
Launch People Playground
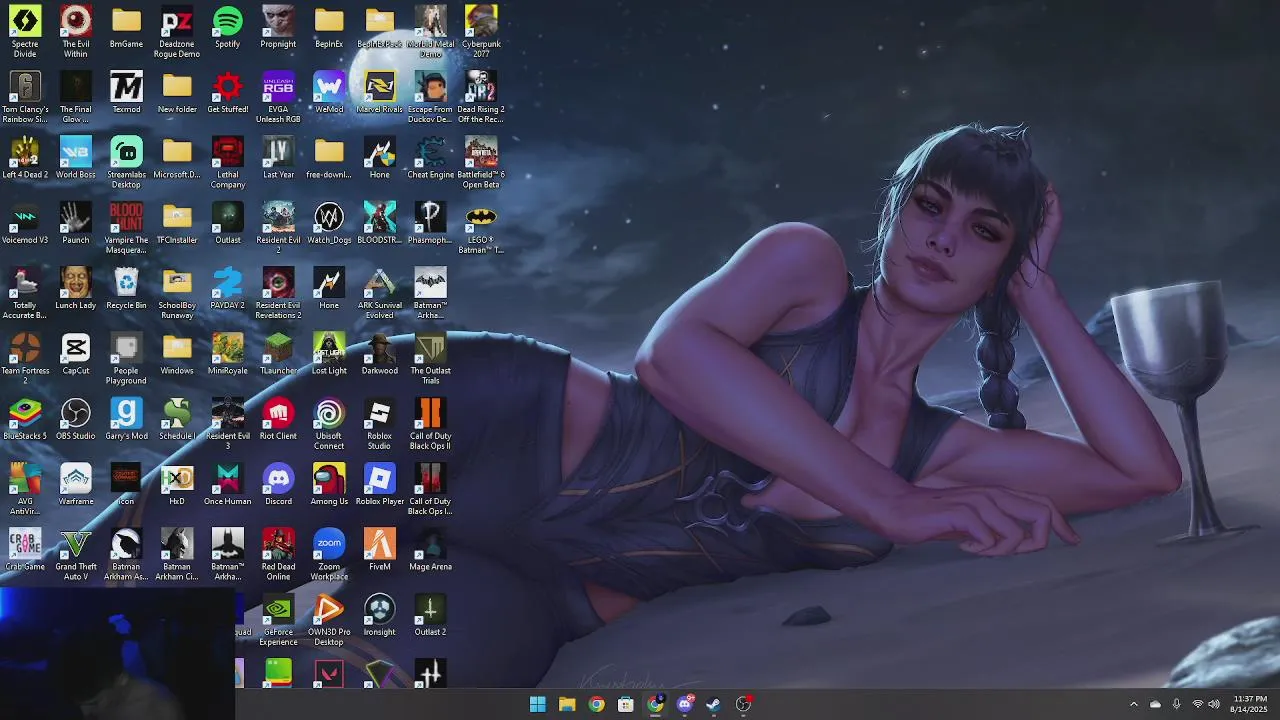click(x=126, y=358)
